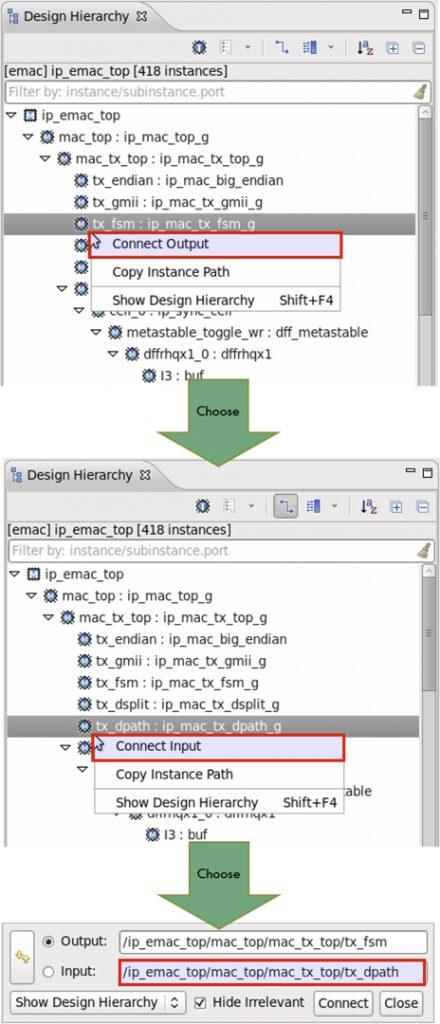The image size is (440, 1024).
Task: Collapse mac_tx_top node in top tree
Action: pos(45,159)
